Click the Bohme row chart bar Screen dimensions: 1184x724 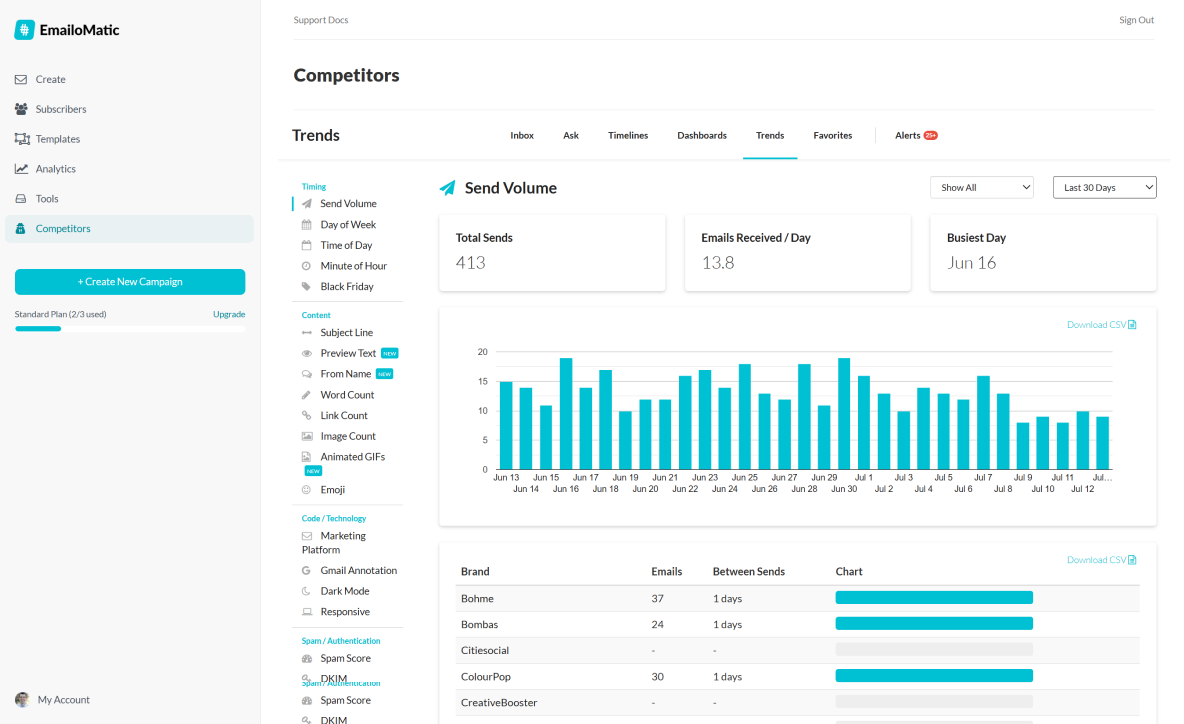(x=934, y=598)
